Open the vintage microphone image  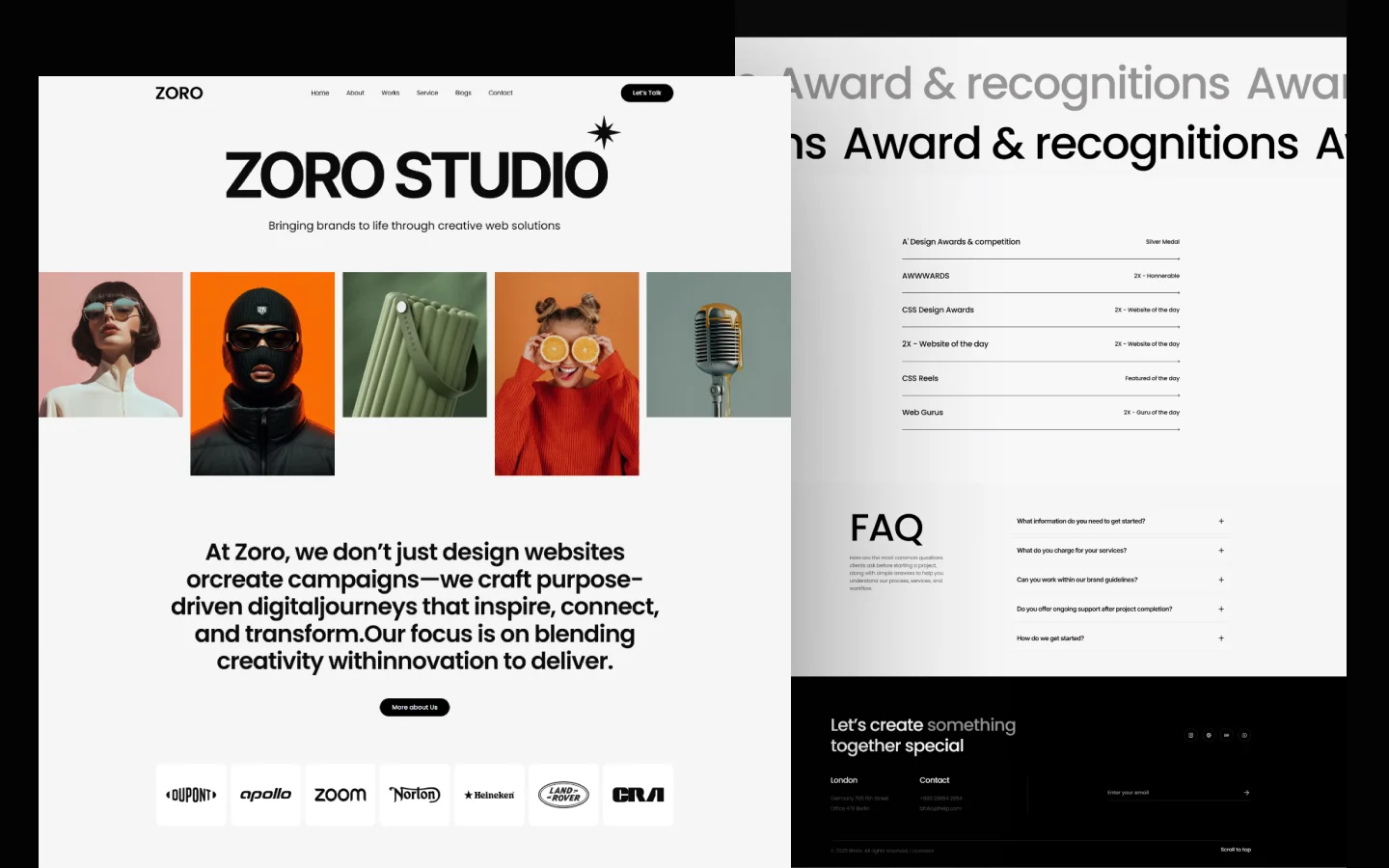(x=718, y=344)
